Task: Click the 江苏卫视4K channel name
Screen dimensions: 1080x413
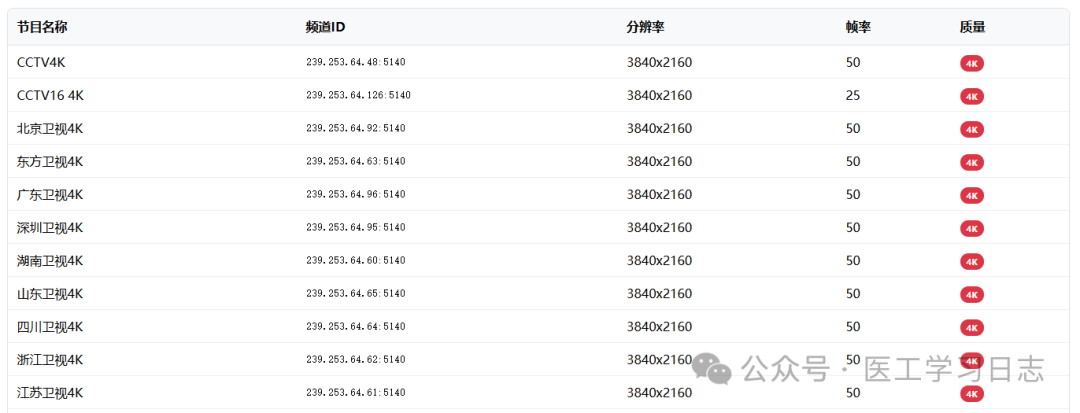Action: coord(50,392)
